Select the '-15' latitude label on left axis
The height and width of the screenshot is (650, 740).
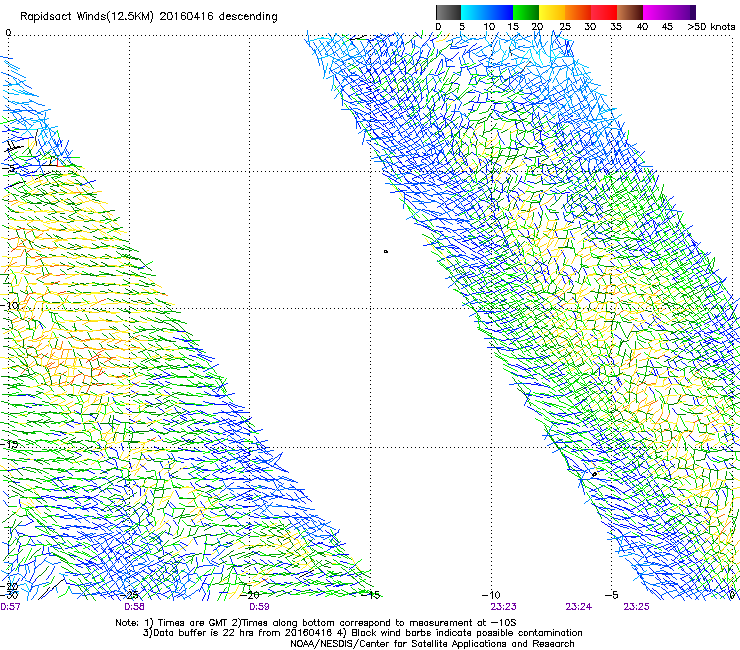10,444
